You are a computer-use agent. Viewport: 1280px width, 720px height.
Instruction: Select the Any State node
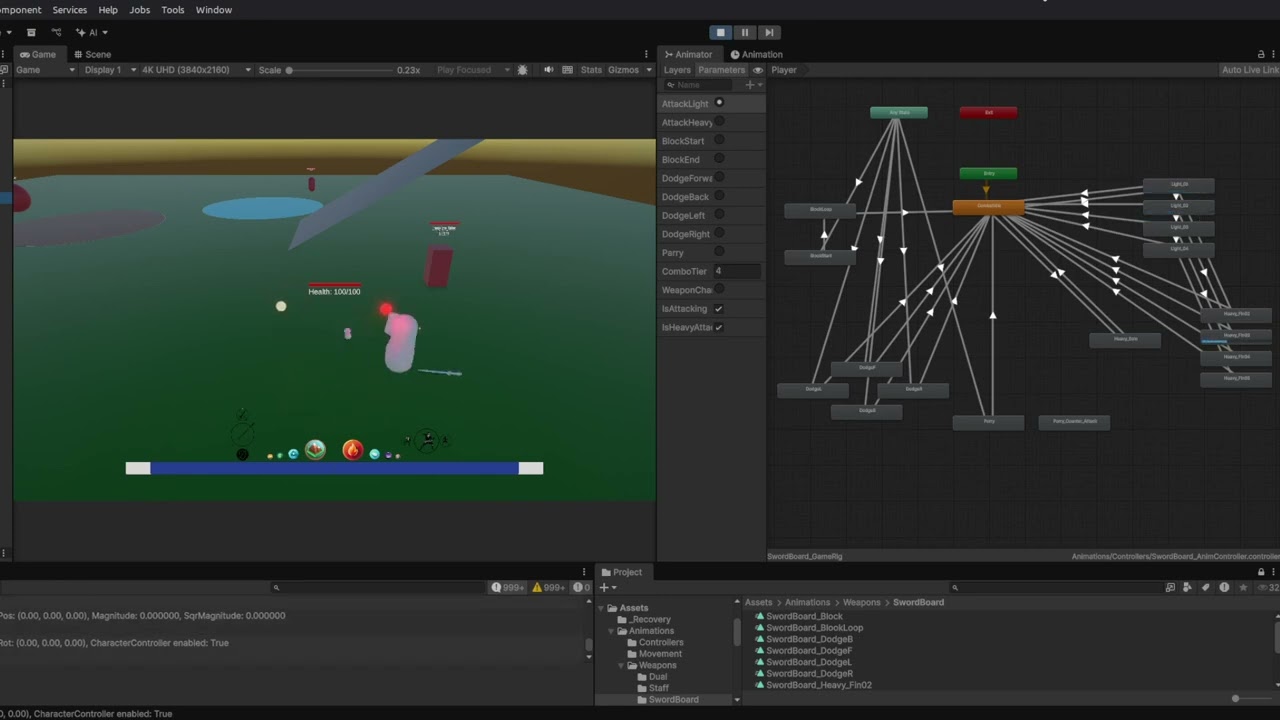899,113
